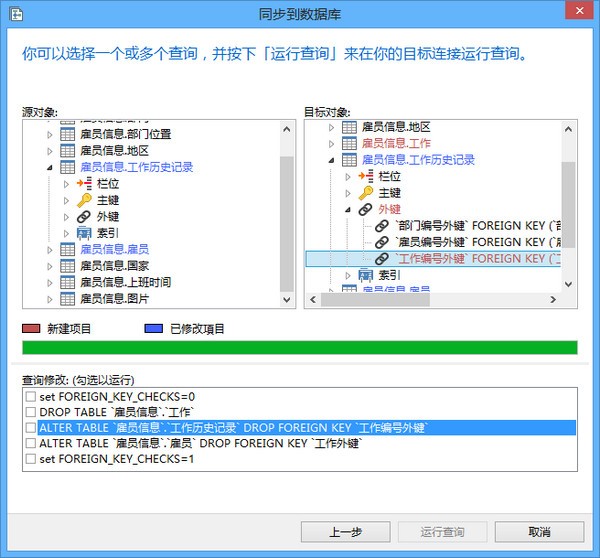Select source 雇员信息.上班时间 tree row

tap(125, 282)
